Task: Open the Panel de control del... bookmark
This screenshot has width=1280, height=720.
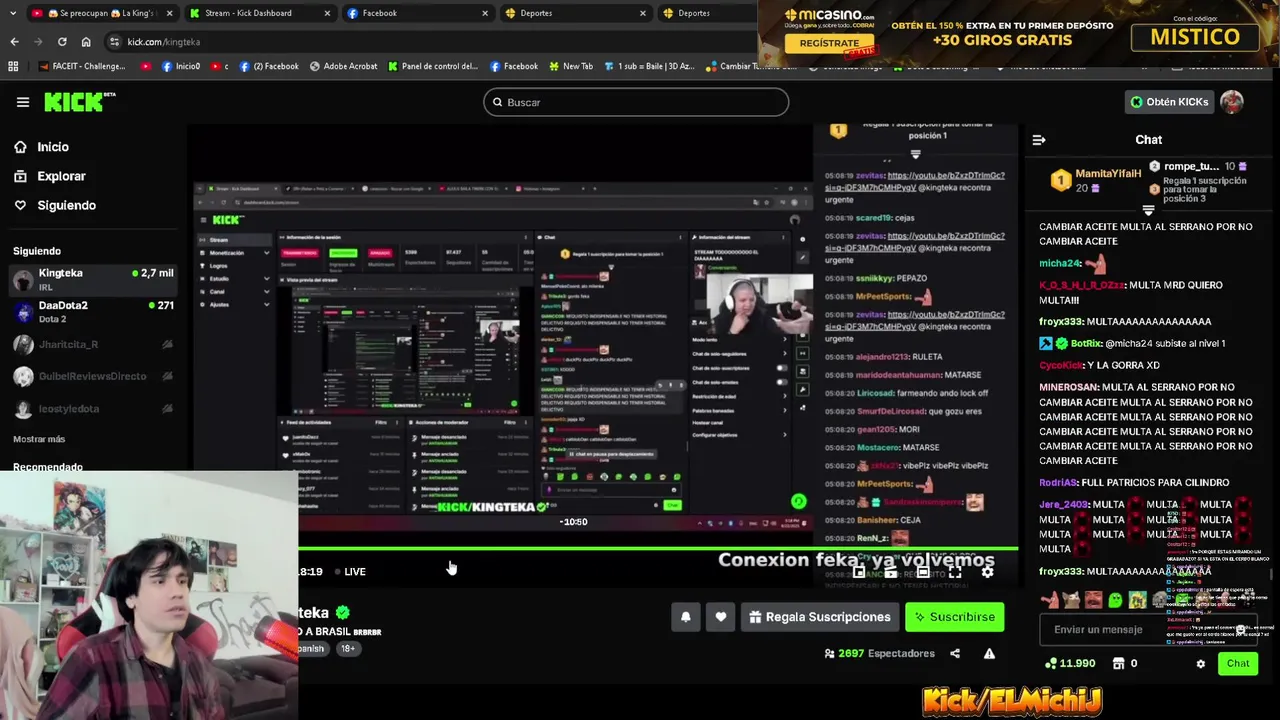Action: point(432,66)
